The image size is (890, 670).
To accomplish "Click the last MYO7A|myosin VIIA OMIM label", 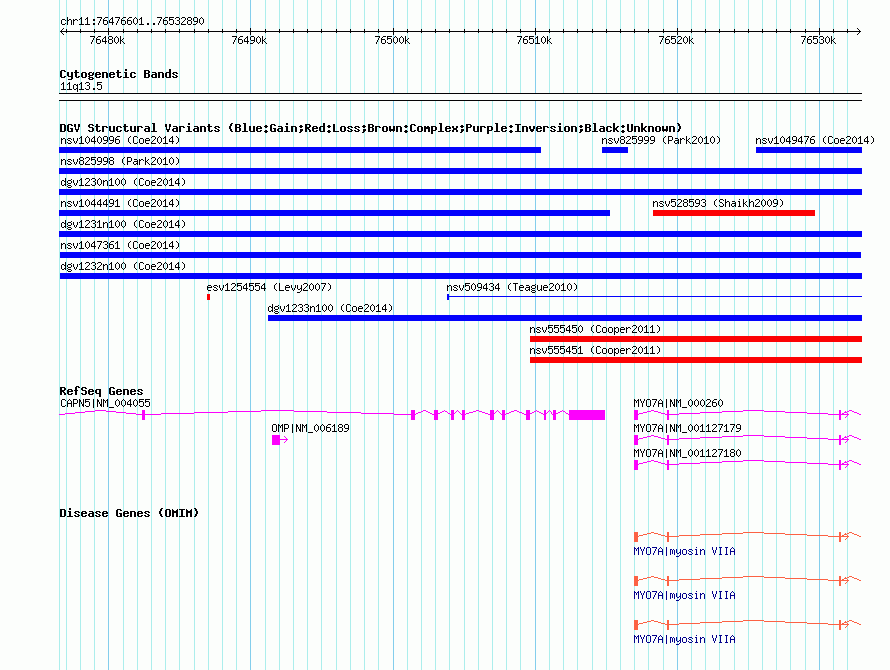I will coord(685,639).
